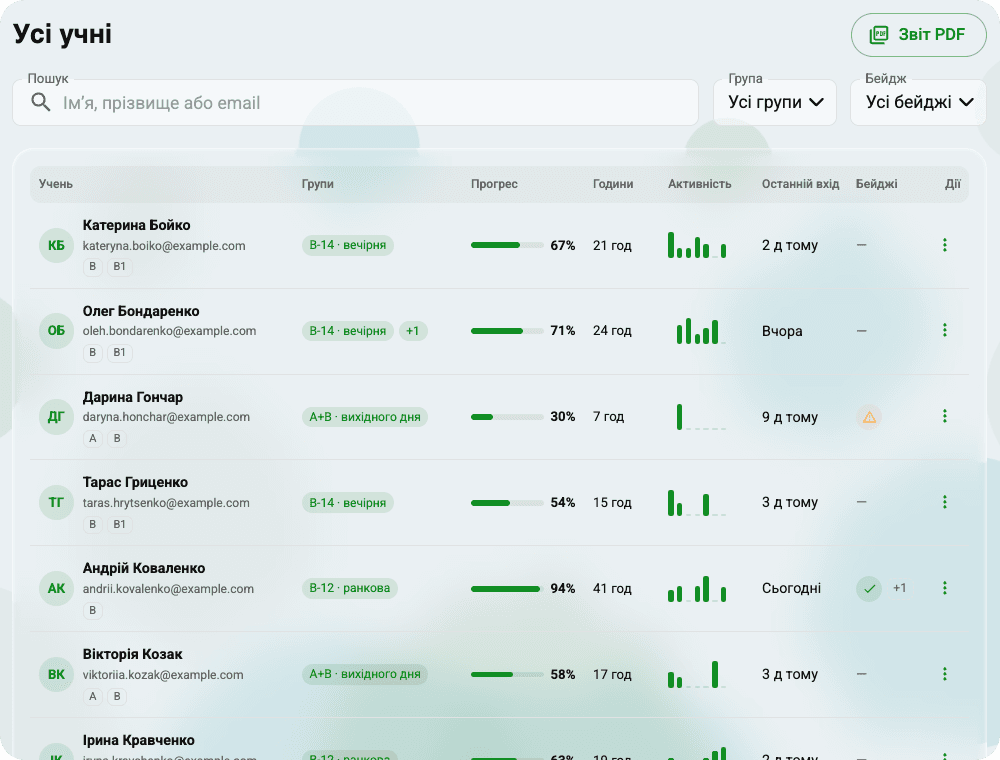Open actions menu for Вікторія Козак
1000x760 pixels.
[x=945, y=674]
